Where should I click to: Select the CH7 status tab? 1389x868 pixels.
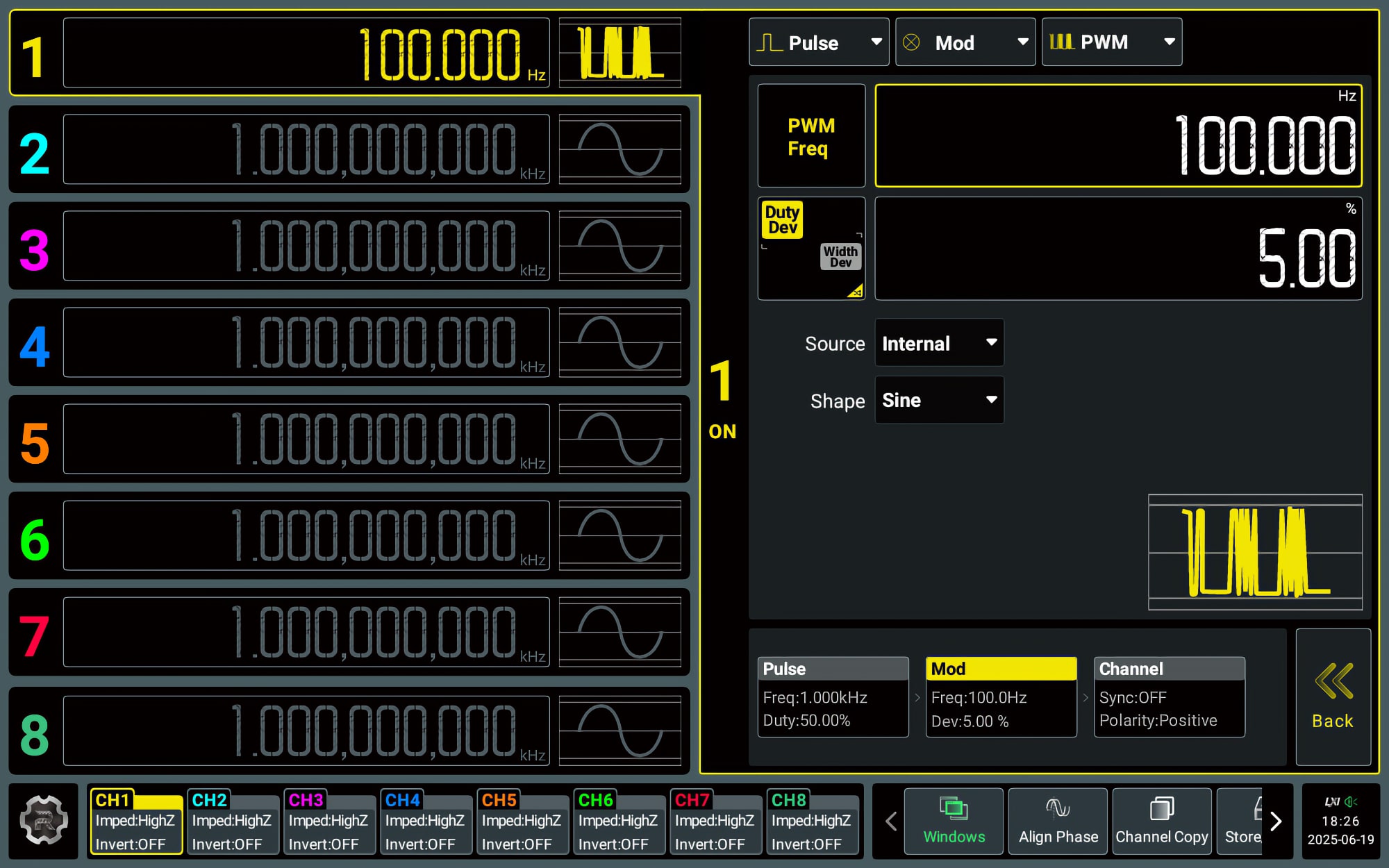[x=715, y=821]
